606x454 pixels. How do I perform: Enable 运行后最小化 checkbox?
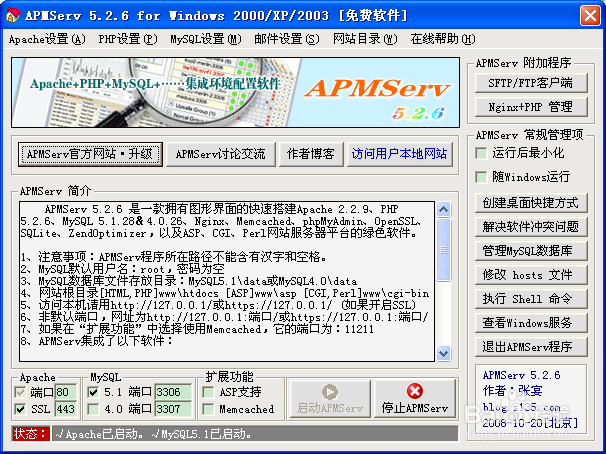coord(481,153)
